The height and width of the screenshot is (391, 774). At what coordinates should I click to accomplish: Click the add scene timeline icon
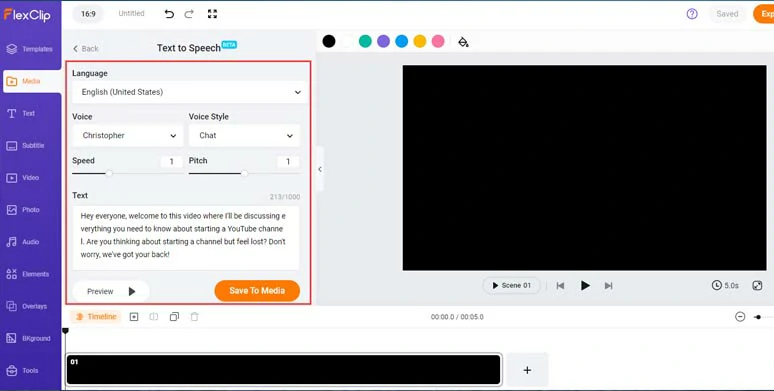(x=134, y=317)
